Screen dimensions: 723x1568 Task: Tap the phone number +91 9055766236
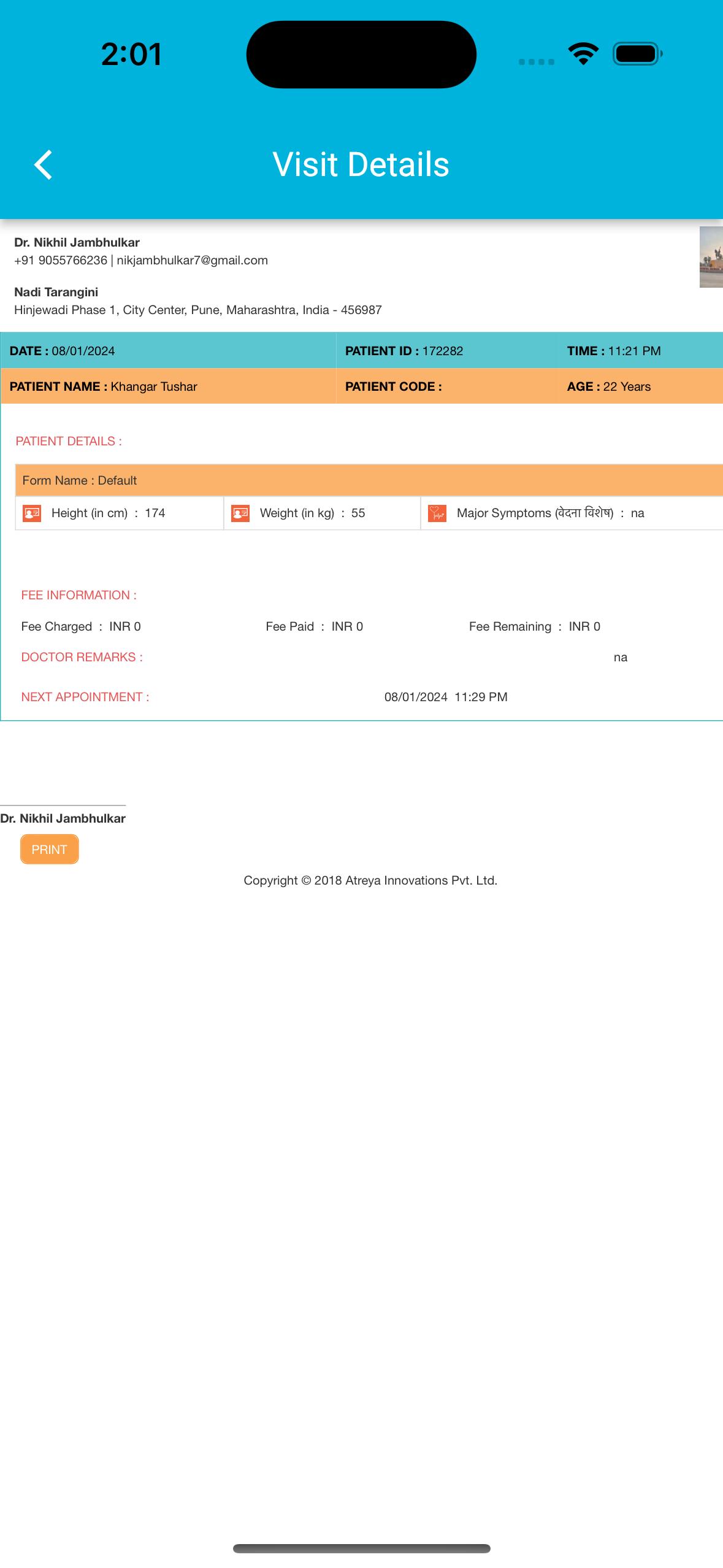click(61, 260)
